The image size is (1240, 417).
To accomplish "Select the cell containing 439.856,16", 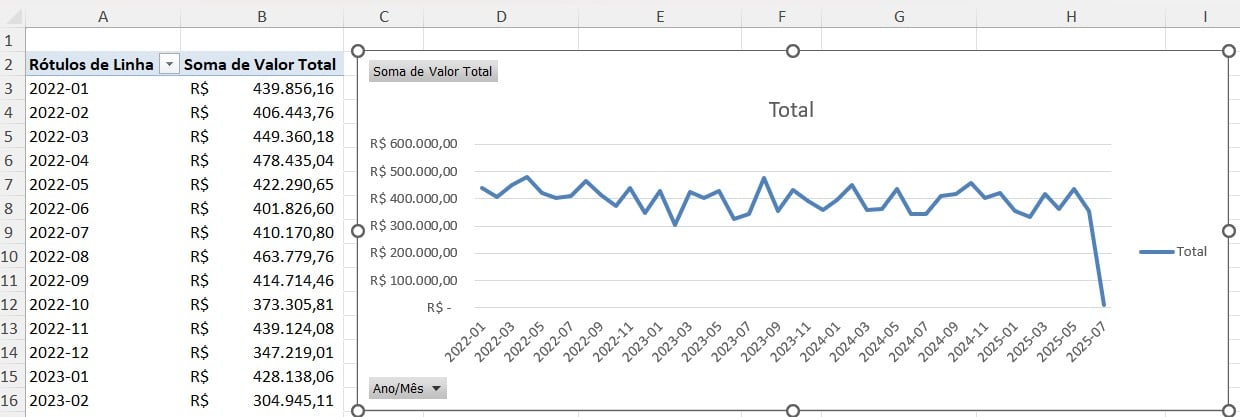I will [x=261, y=88].
